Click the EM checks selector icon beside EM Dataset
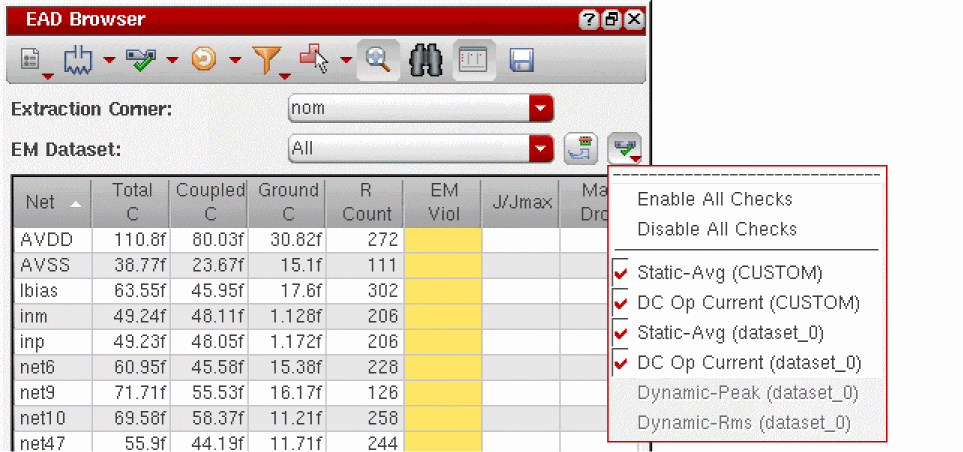Viewport: 963px width, 452px height. click(x=625, y=149)
